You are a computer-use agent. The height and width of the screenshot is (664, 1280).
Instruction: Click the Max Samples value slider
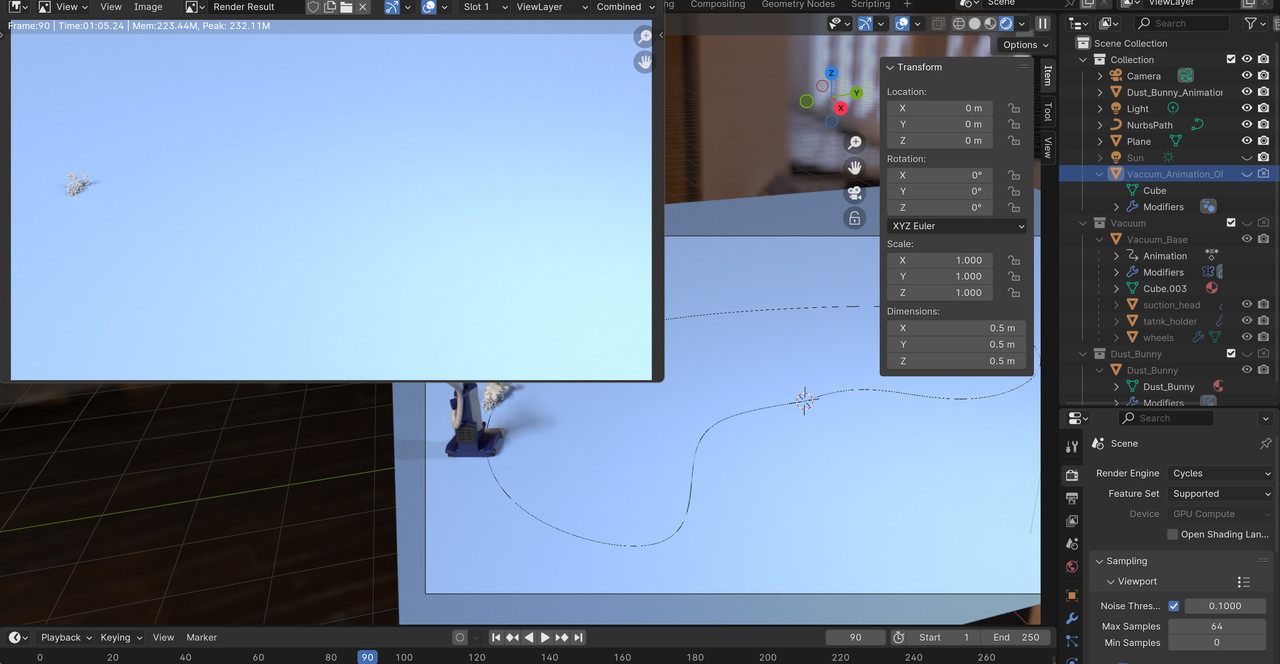point(1216,626)
